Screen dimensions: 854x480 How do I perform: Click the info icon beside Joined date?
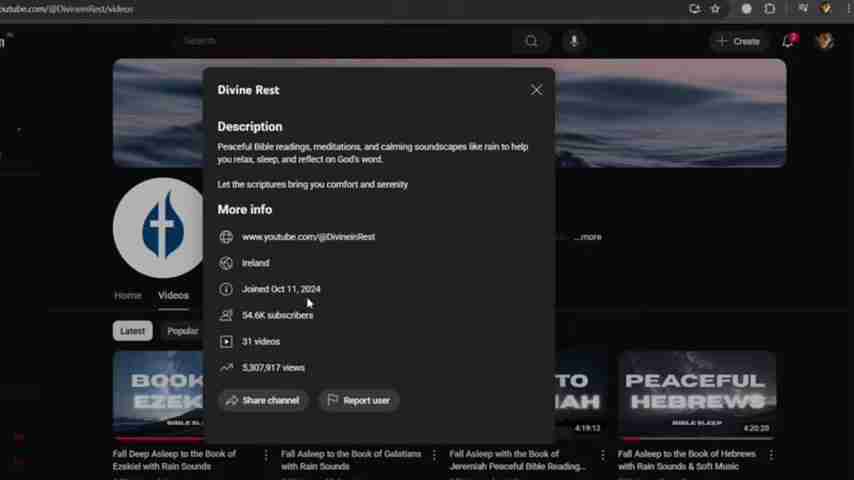226,289
